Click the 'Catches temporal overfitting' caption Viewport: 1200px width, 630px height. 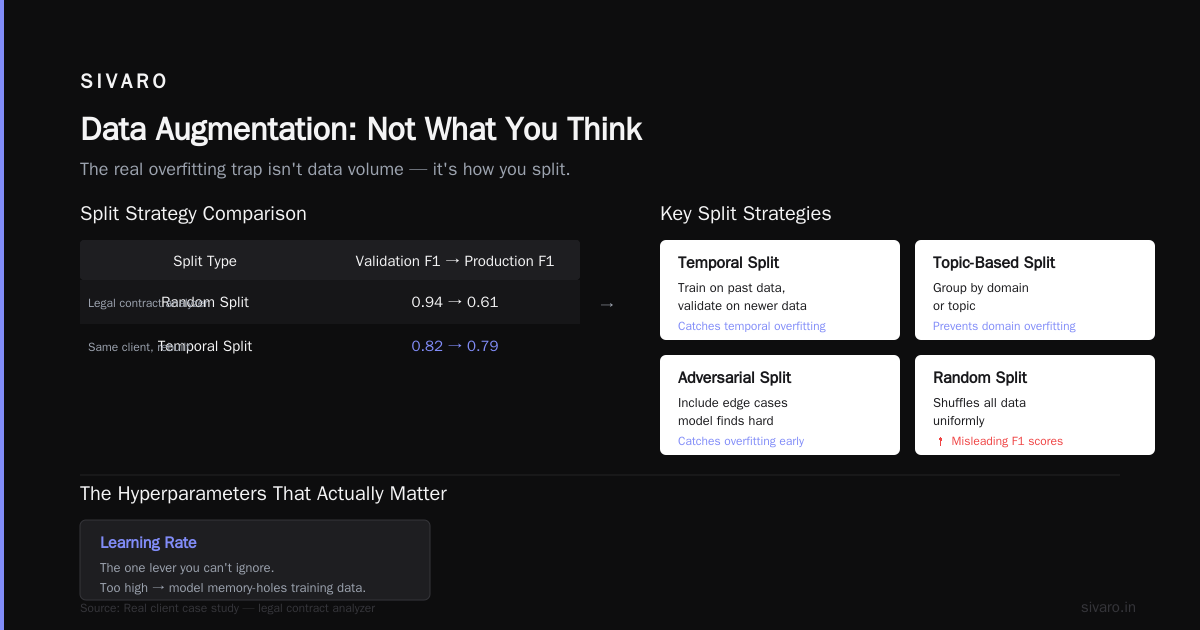pyautogui.click(x=752, y=326)
